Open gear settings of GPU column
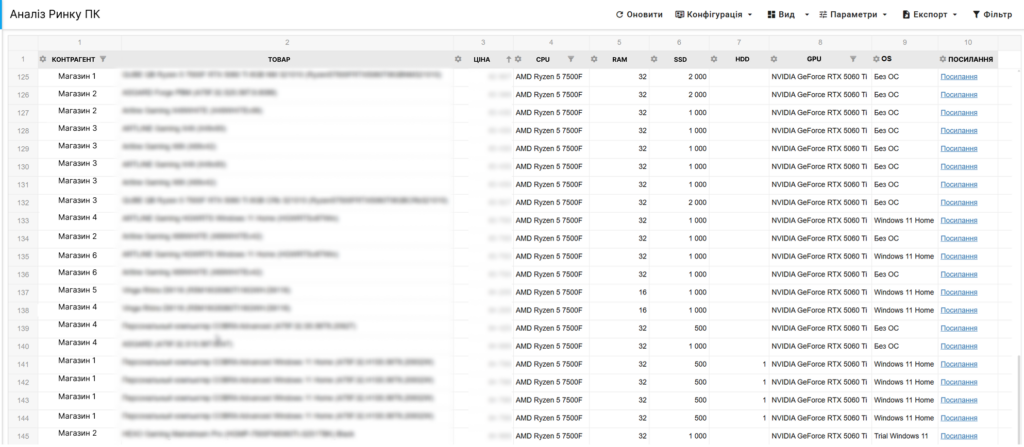This screenshot has height=447, width=1024. 774,59
